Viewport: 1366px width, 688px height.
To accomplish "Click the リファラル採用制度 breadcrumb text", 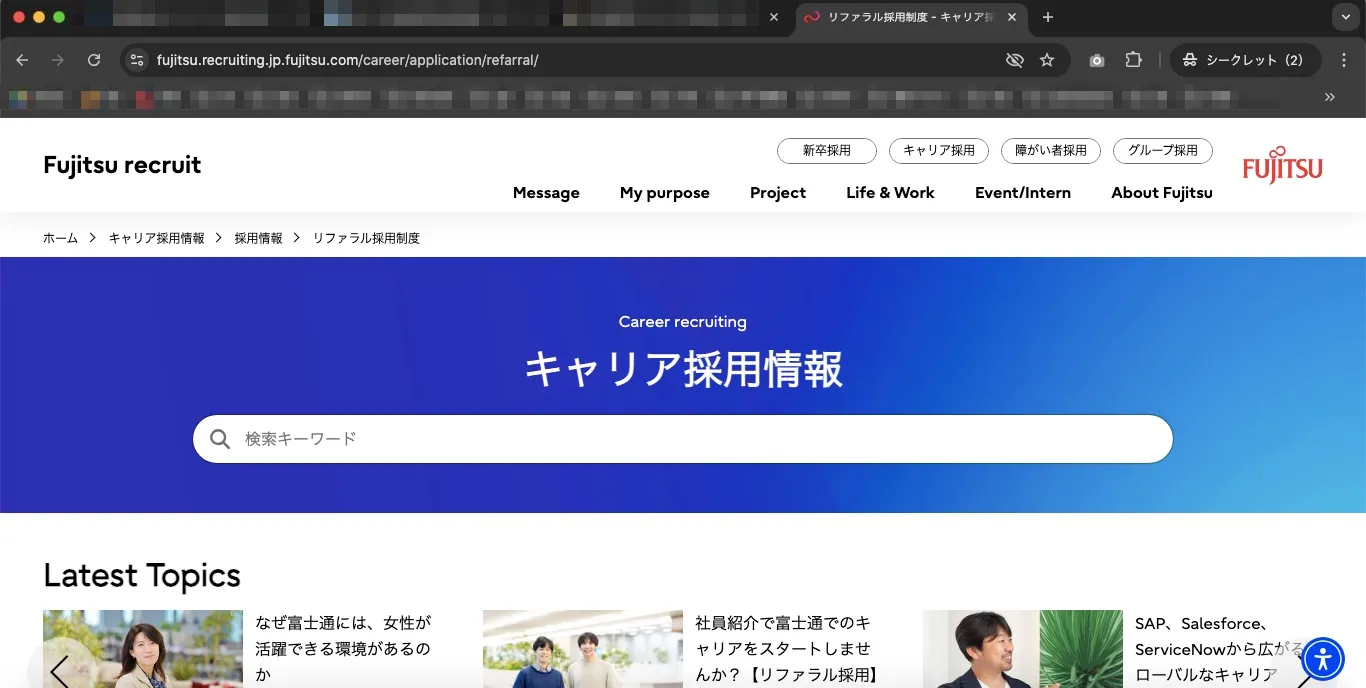I will [x=366, y=238].
